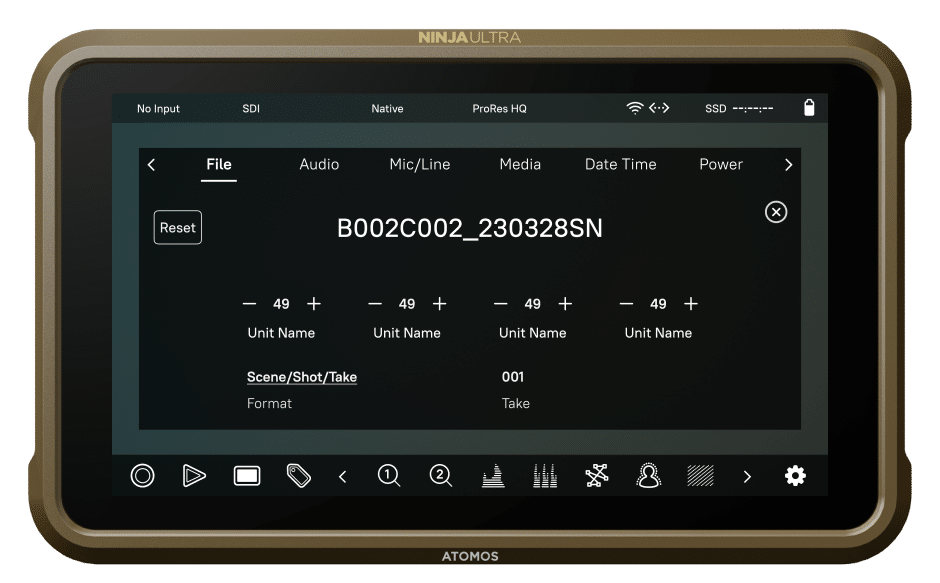Tap the playback play icon
This screenshot has height=583, width=940.
click(x=194, y=476)
